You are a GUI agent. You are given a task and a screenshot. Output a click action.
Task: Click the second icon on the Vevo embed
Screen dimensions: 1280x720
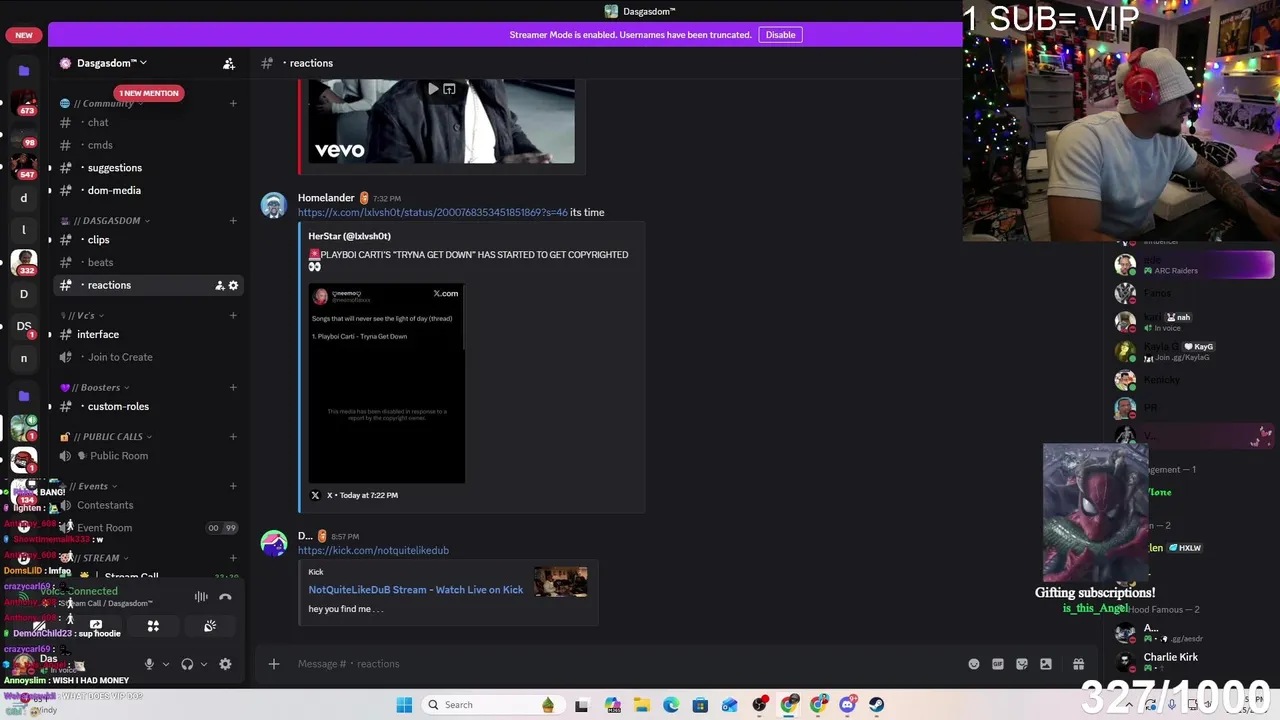(x=449, y=89)
